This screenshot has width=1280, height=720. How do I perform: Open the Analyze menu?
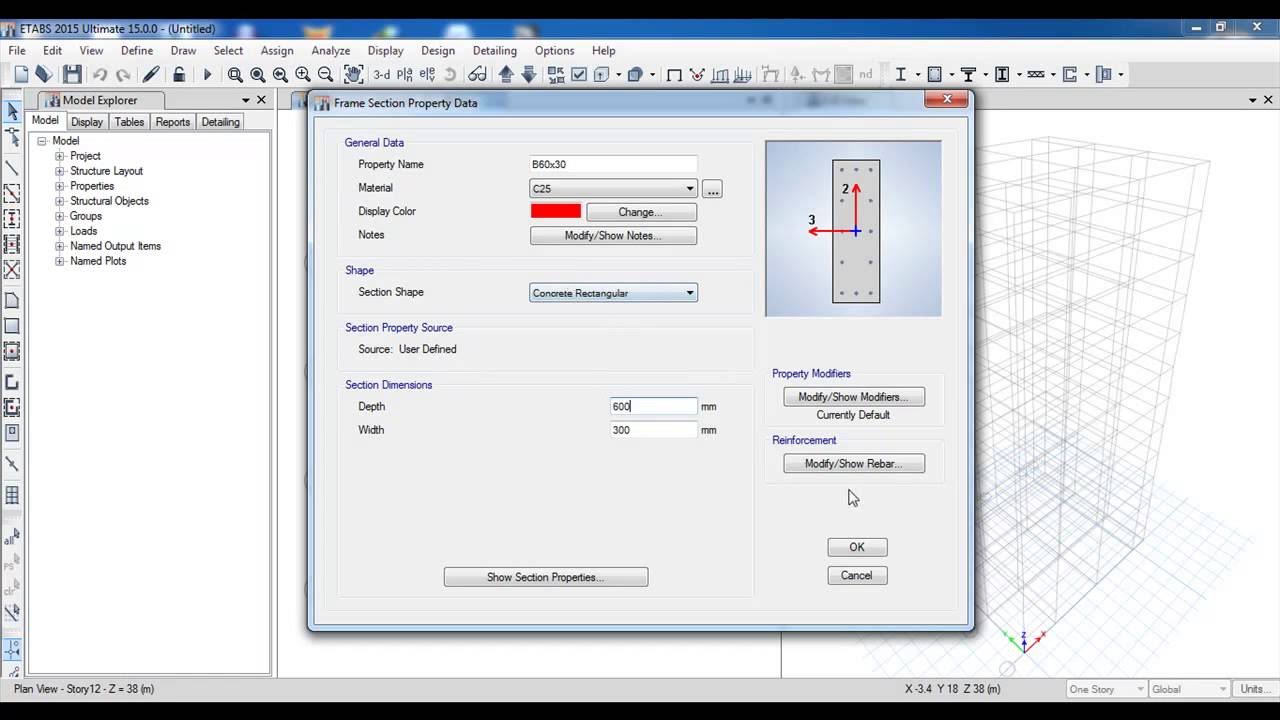[330, 50]
